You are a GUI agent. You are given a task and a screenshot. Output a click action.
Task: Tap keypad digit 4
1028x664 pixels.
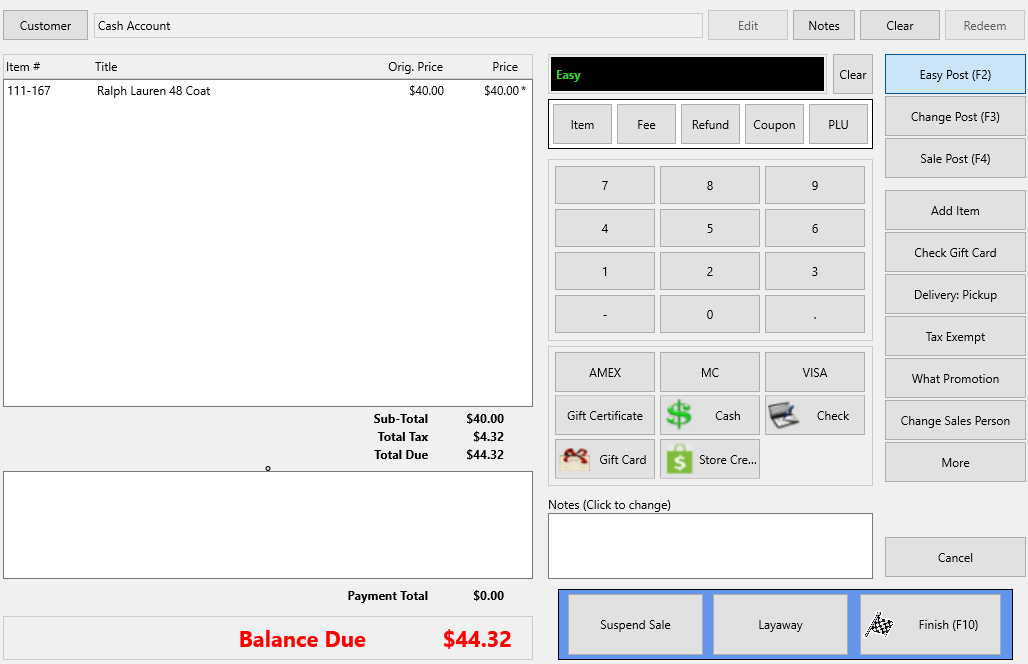(x=604, y=228)
